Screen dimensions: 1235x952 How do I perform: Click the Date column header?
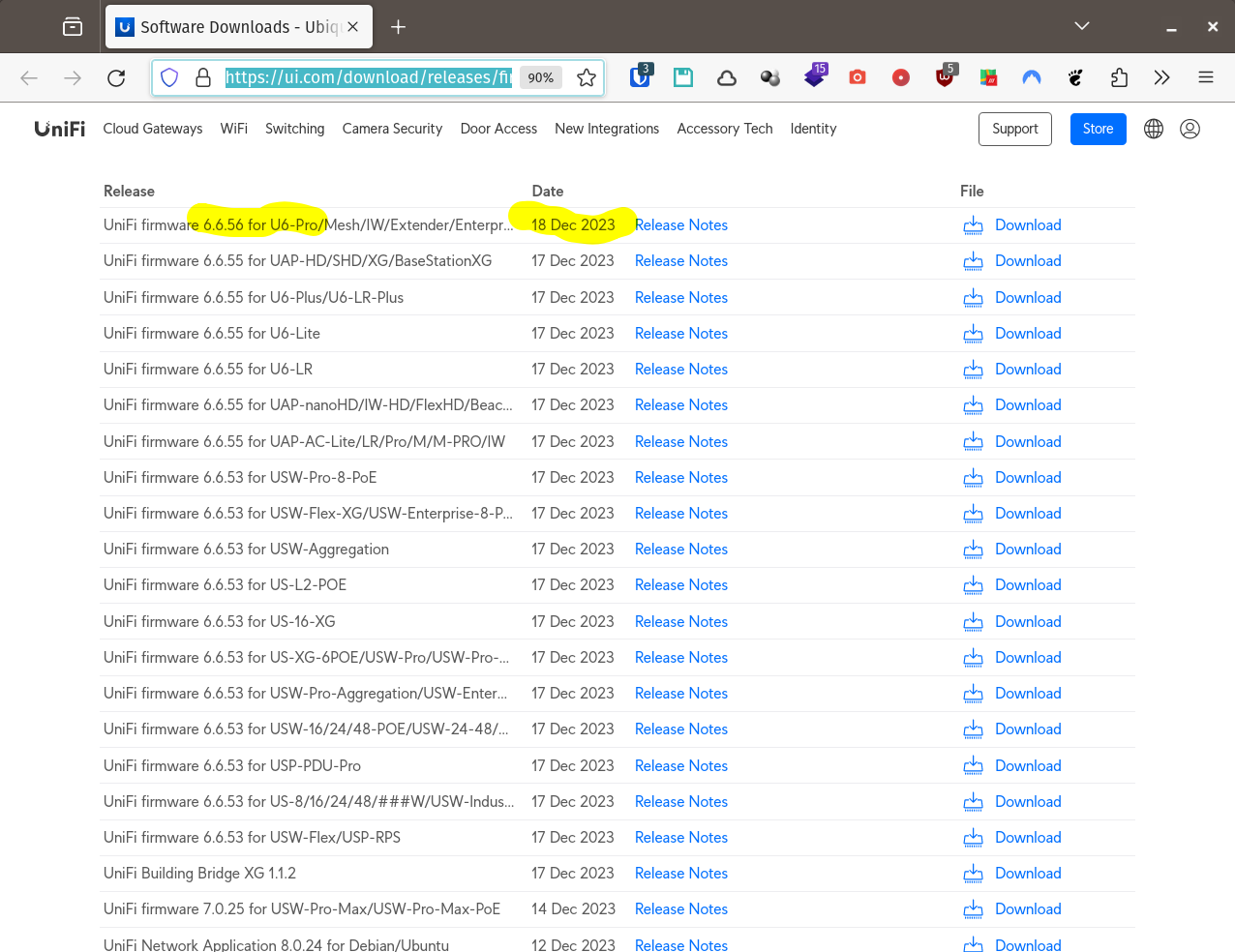point(548,192)
